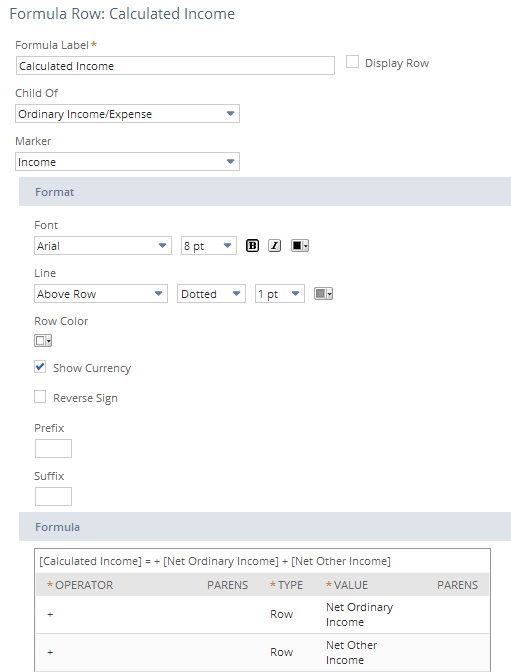Enable the Display Row checkbox

click(352, 62)
